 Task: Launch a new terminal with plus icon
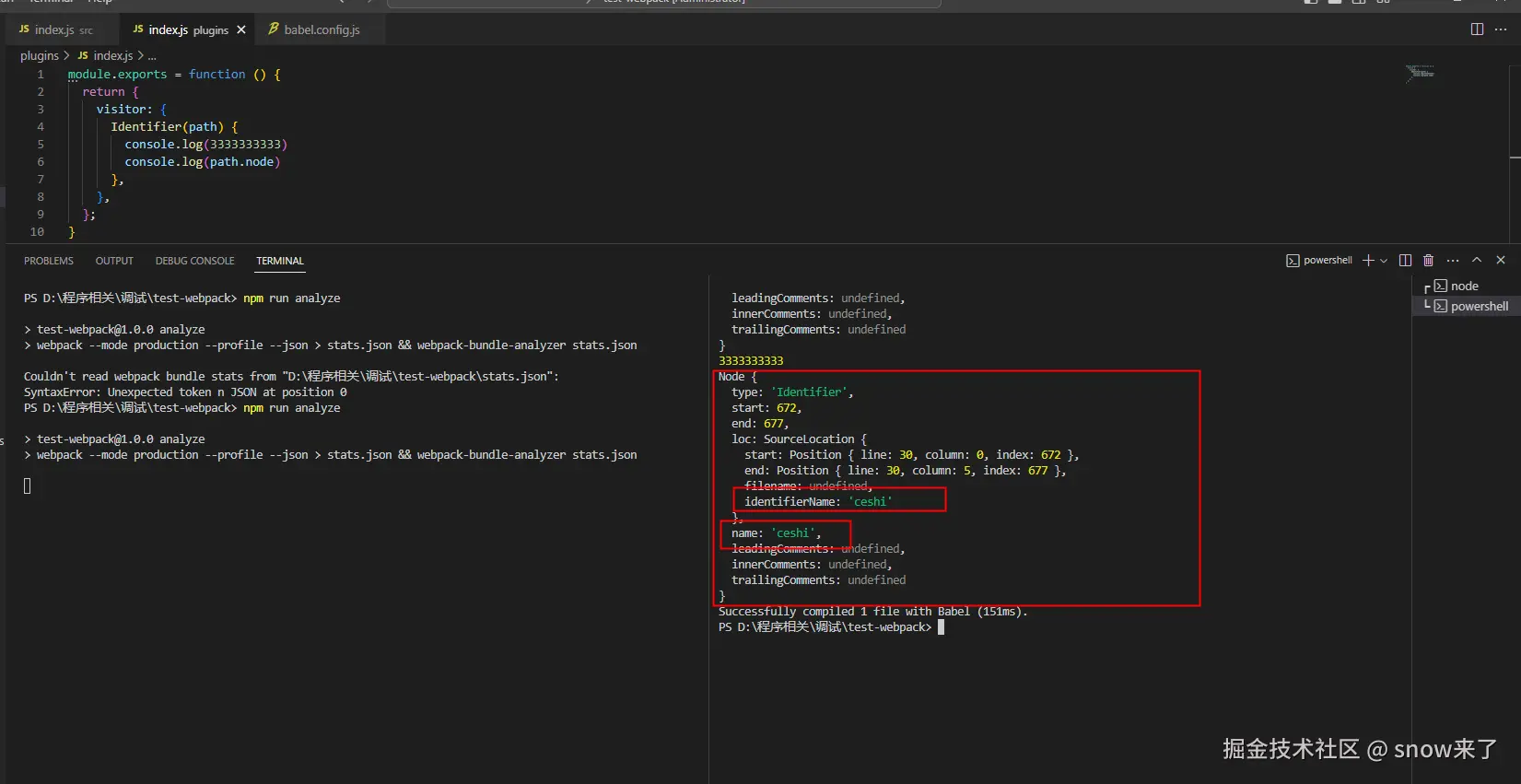coord(1368,261)
